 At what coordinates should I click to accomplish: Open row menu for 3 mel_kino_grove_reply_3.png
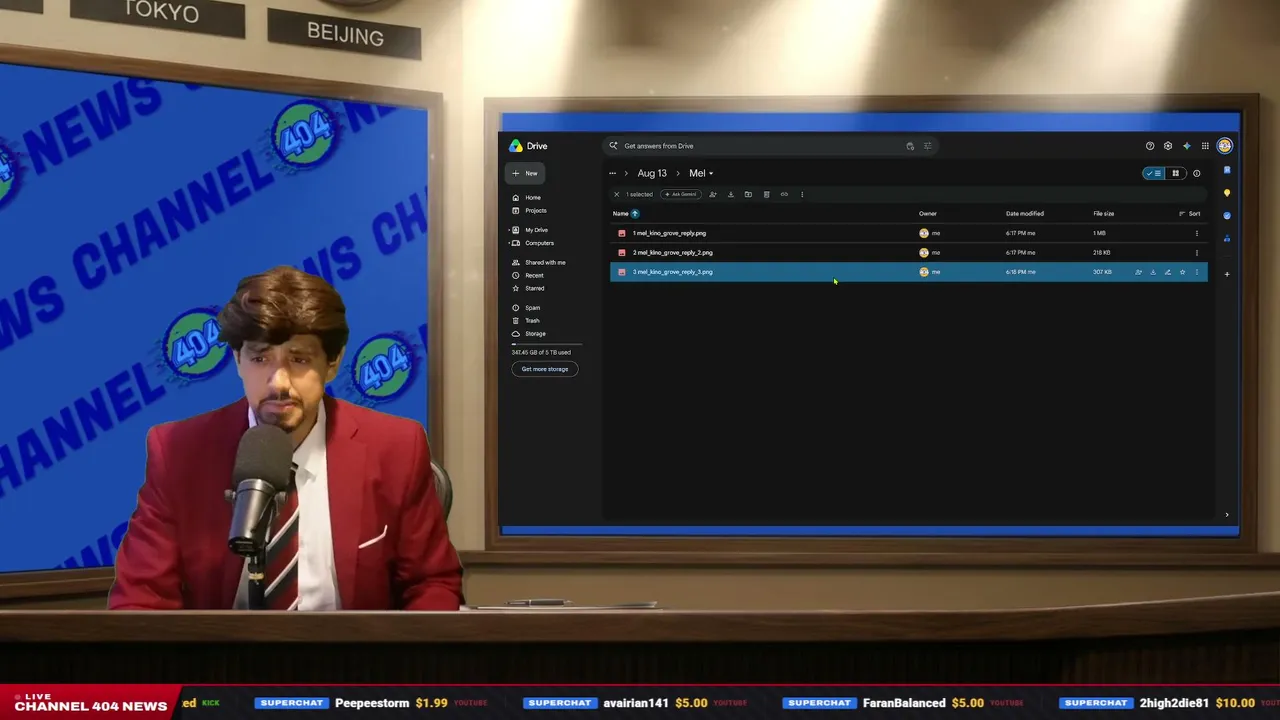tap(1196, 272)
